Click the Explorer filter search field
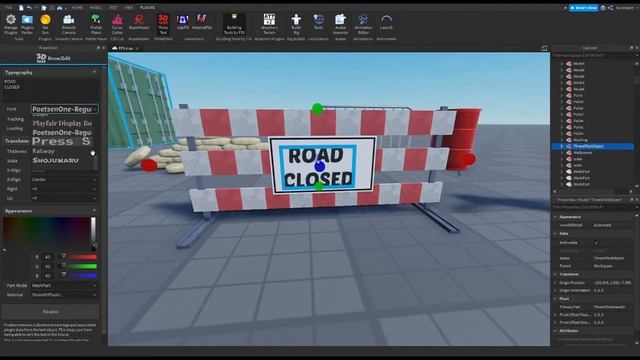This screenshot has height=360, width=640. coord(593,56)
